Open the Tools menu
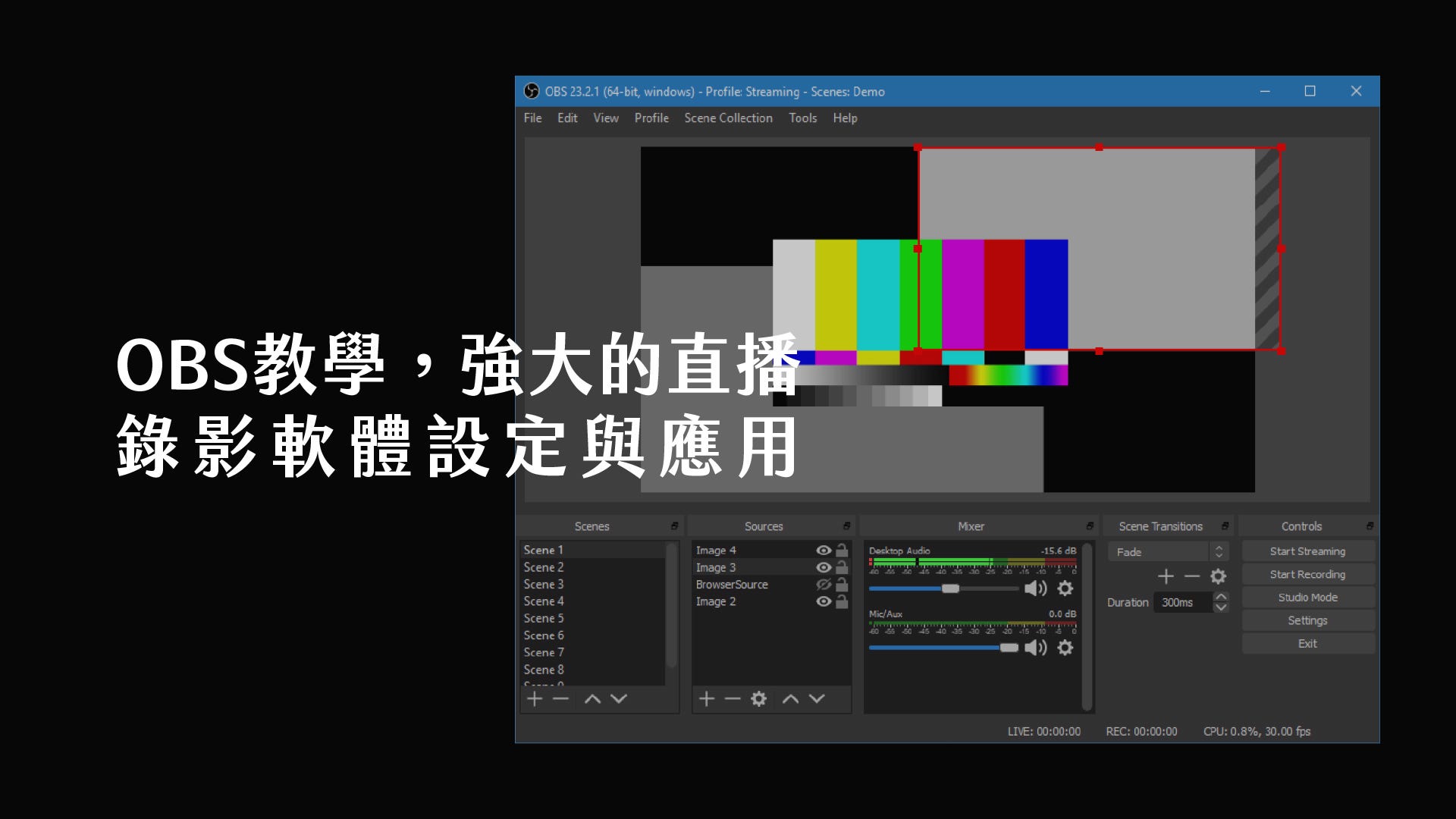 (x=802, y=118)
